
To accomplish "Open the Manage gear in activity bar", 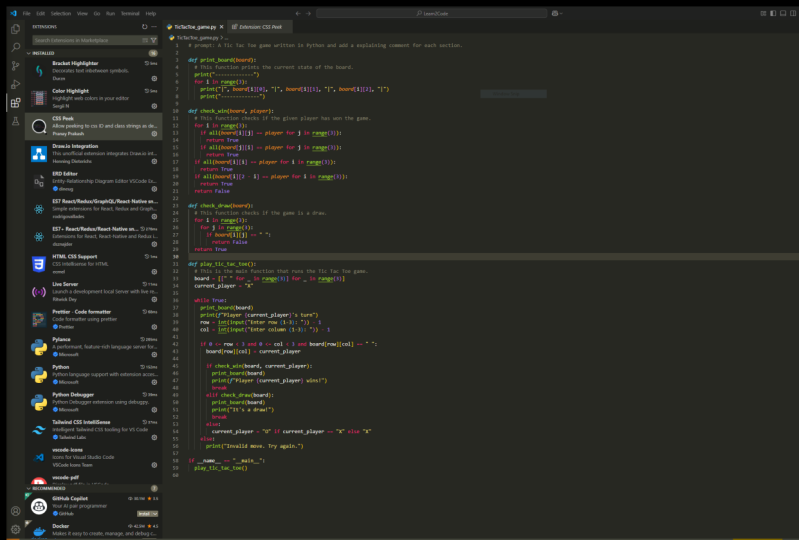I will click(x=15, y=529).
